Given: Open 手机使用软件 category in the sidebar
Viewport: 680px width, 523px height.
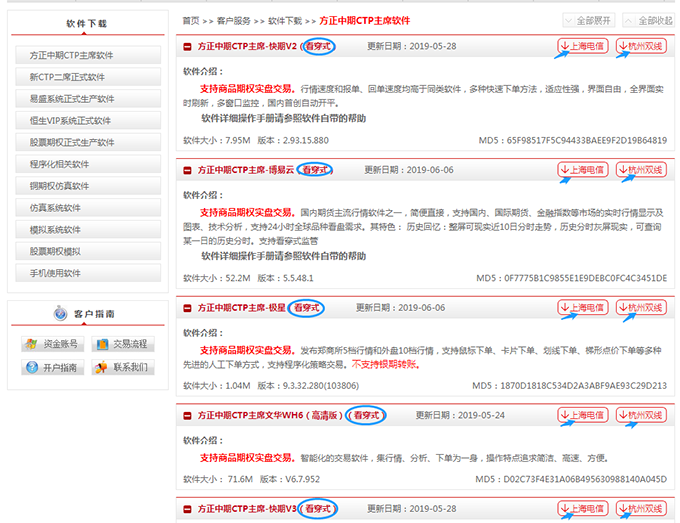Looking at the screenshot, I should click(x=75, y=273).
